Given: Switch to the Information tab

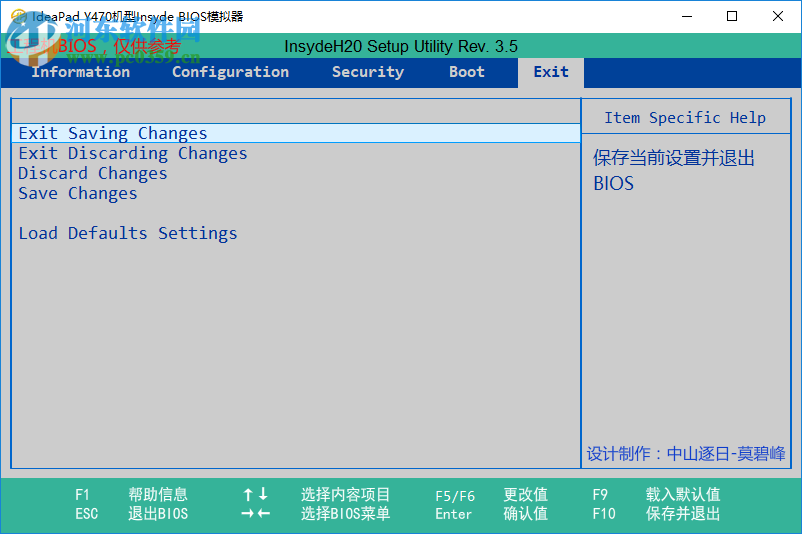Looking at the screenshot, I should tap(81, 72).
